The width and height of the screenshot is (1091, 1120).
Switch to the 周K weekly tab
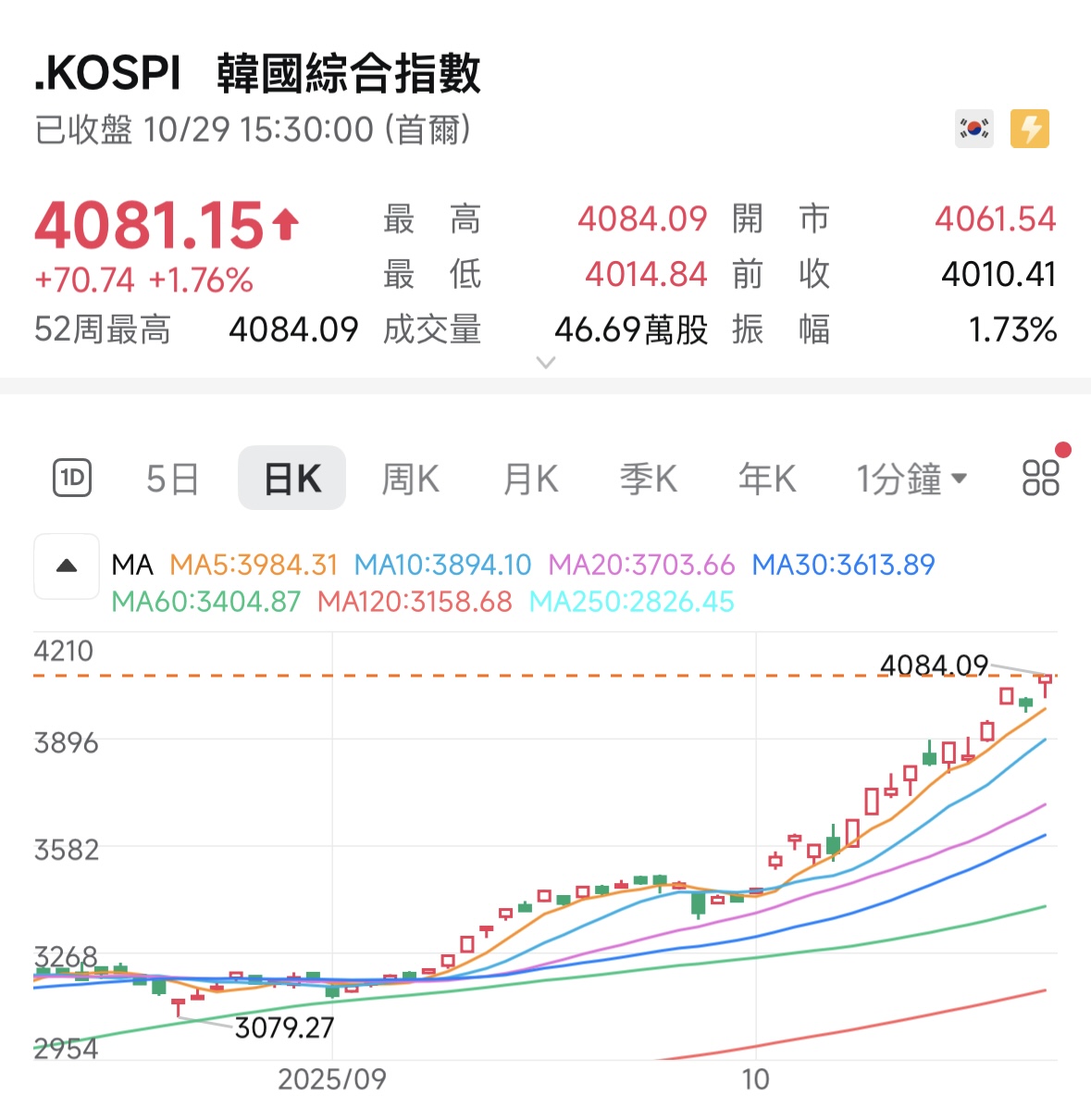410,479
